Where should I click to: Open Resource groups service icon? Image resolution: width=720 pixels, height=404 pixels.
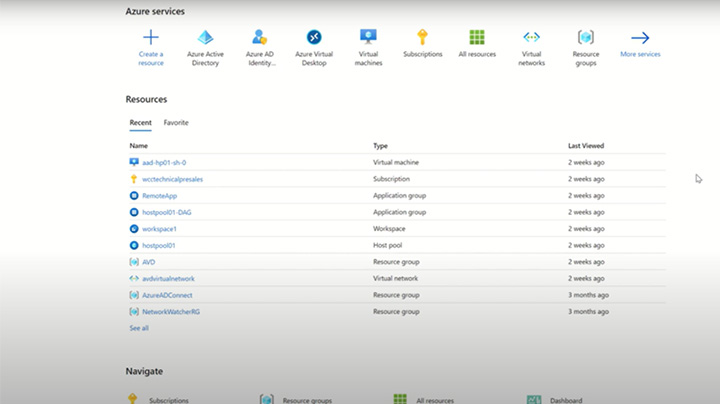point(586,38)
